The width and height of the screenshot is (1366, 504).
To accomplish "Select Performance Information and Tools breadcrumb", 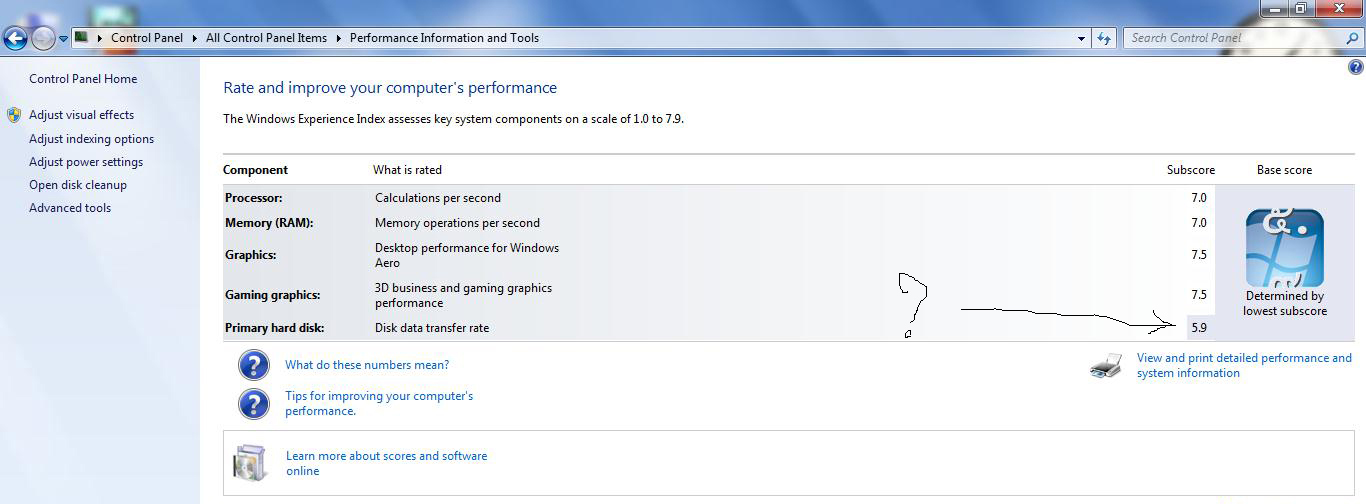I will click(x=444, y=38).
